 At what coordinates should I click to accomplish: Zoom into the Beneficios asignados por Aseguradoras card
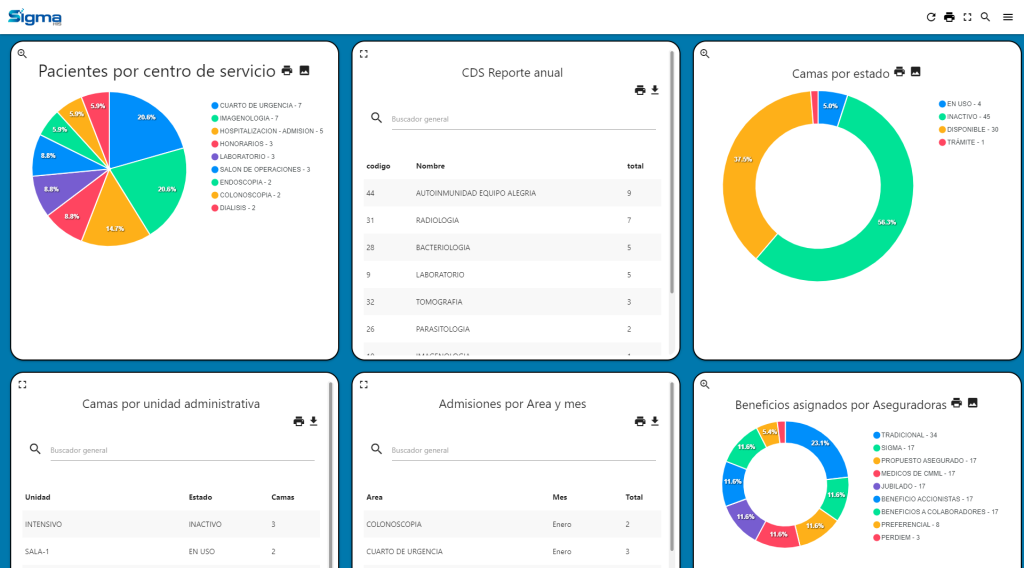pos(704,384)
